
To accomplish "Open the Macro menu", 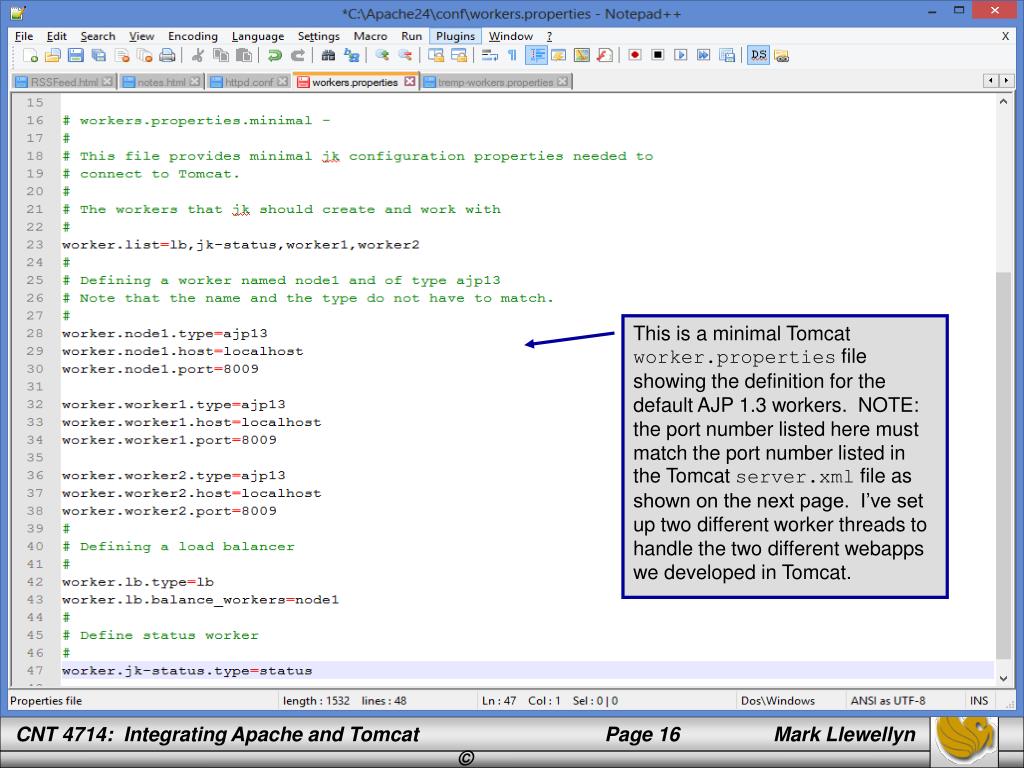I will (370, 37).
